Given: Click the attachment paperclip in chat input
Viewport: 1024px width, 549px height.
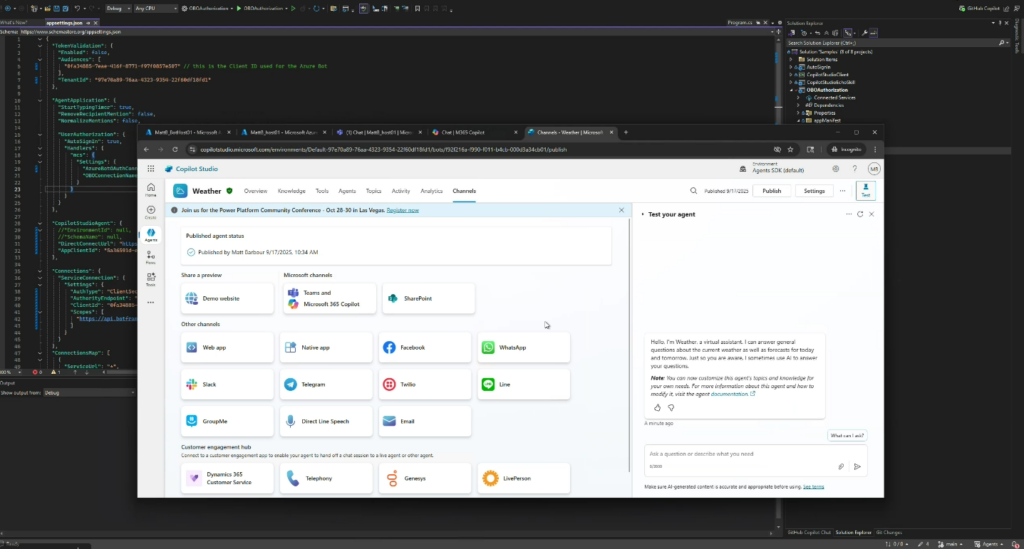Looking at the screenshot, I should tap(841, 467).
